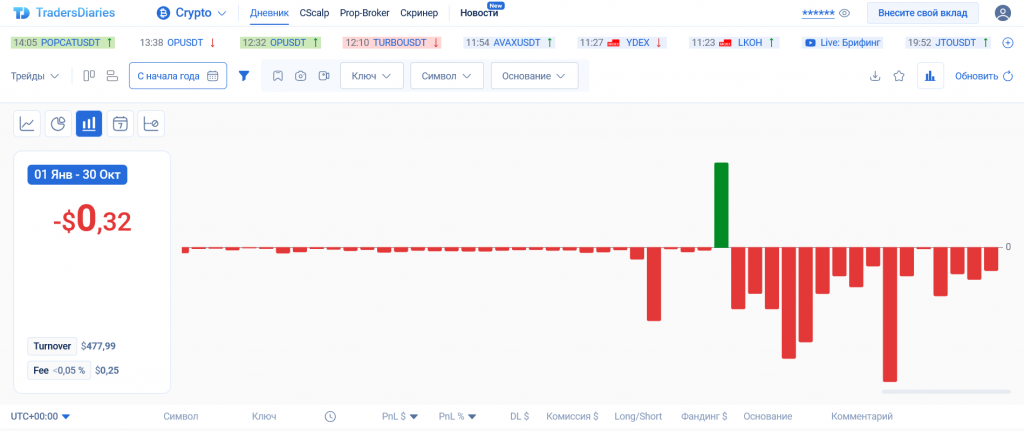The width and height of the screenshot is (1024, 431).
Task: Toggle balance visibility eye icon
Action: 844,13
